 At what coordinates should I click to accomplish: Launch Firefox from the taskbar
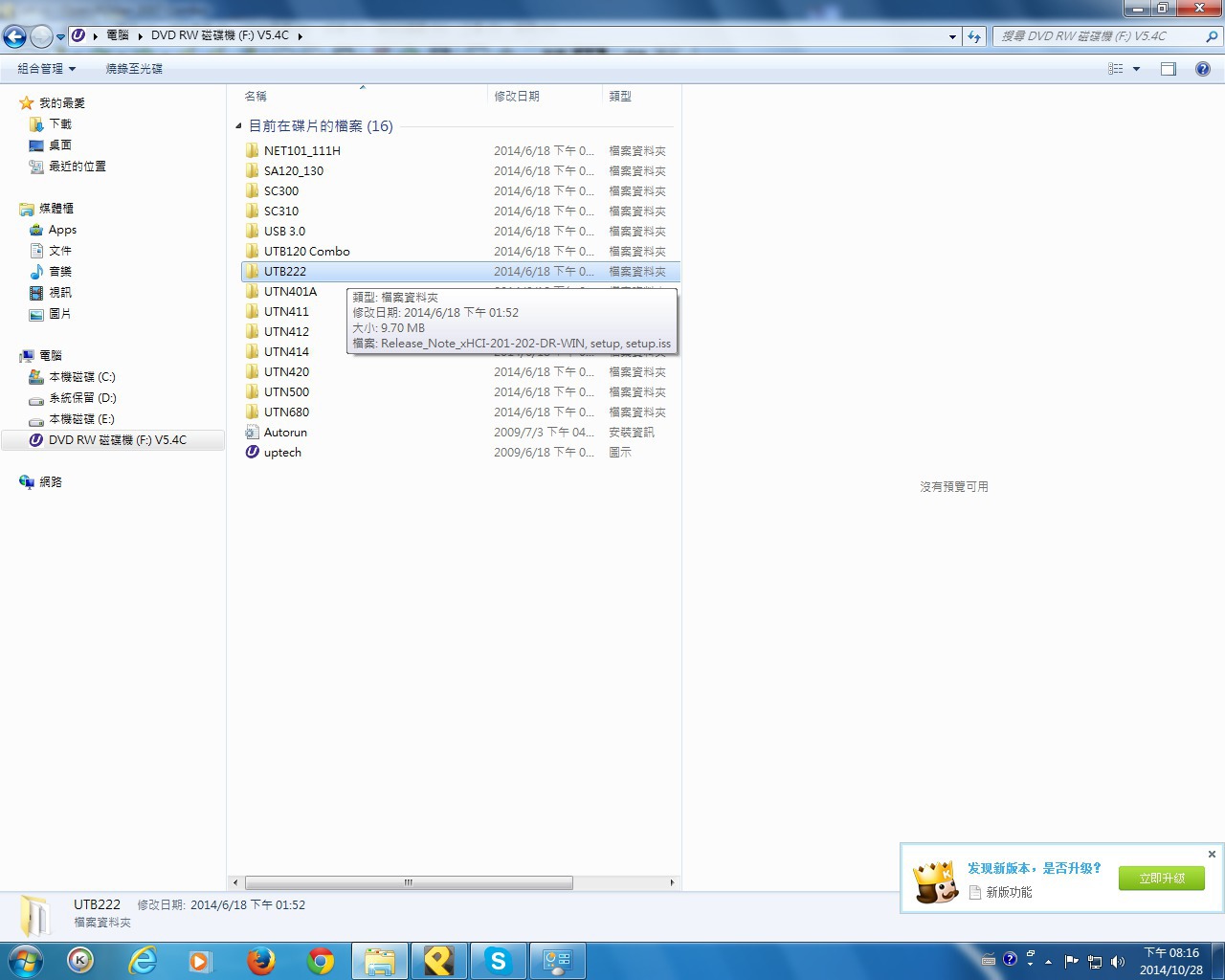point(261,961)
